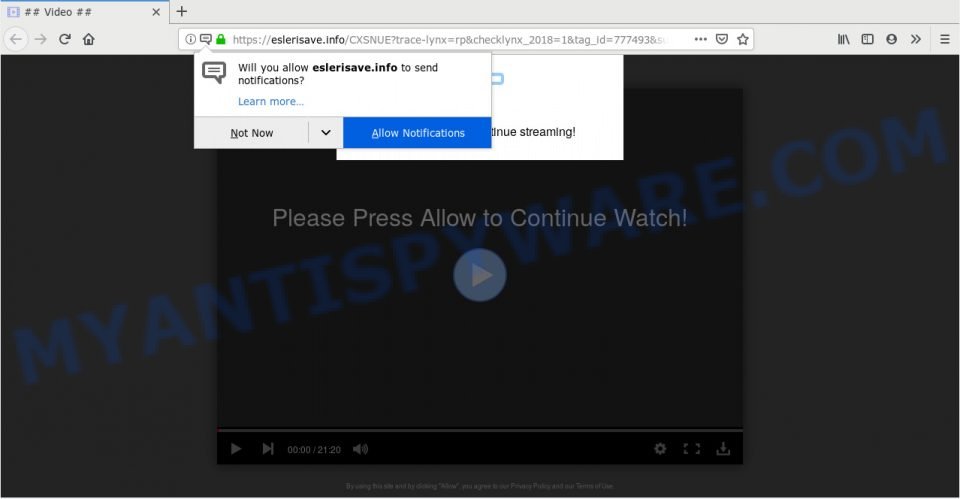960x499 pixels.
Task: Mute the video volume speaker
Action: (361, 449)
